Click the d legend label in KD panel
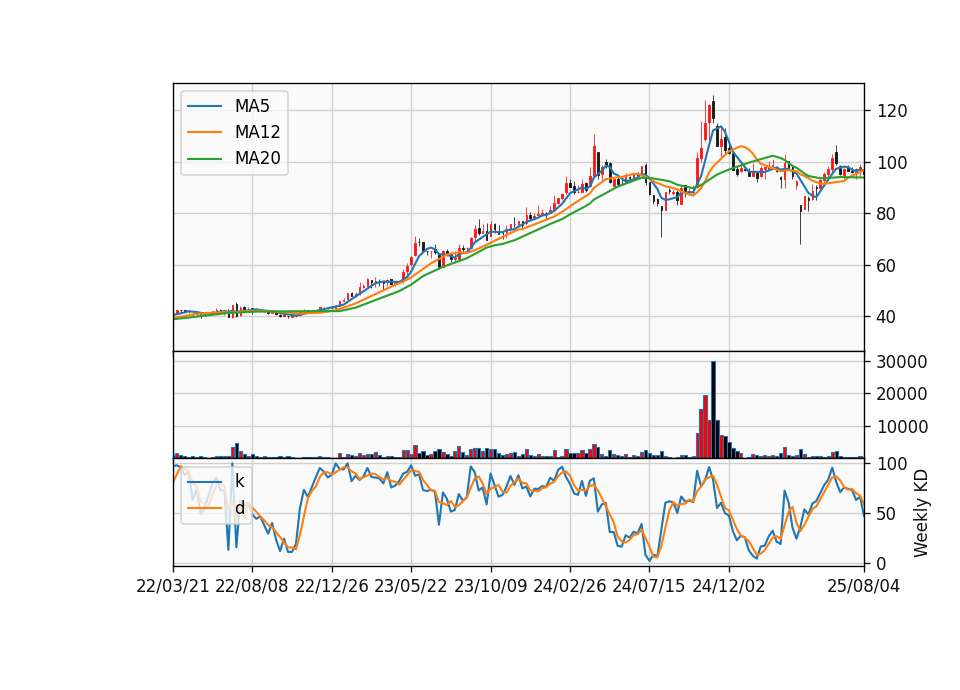 (x=239, y=508)
